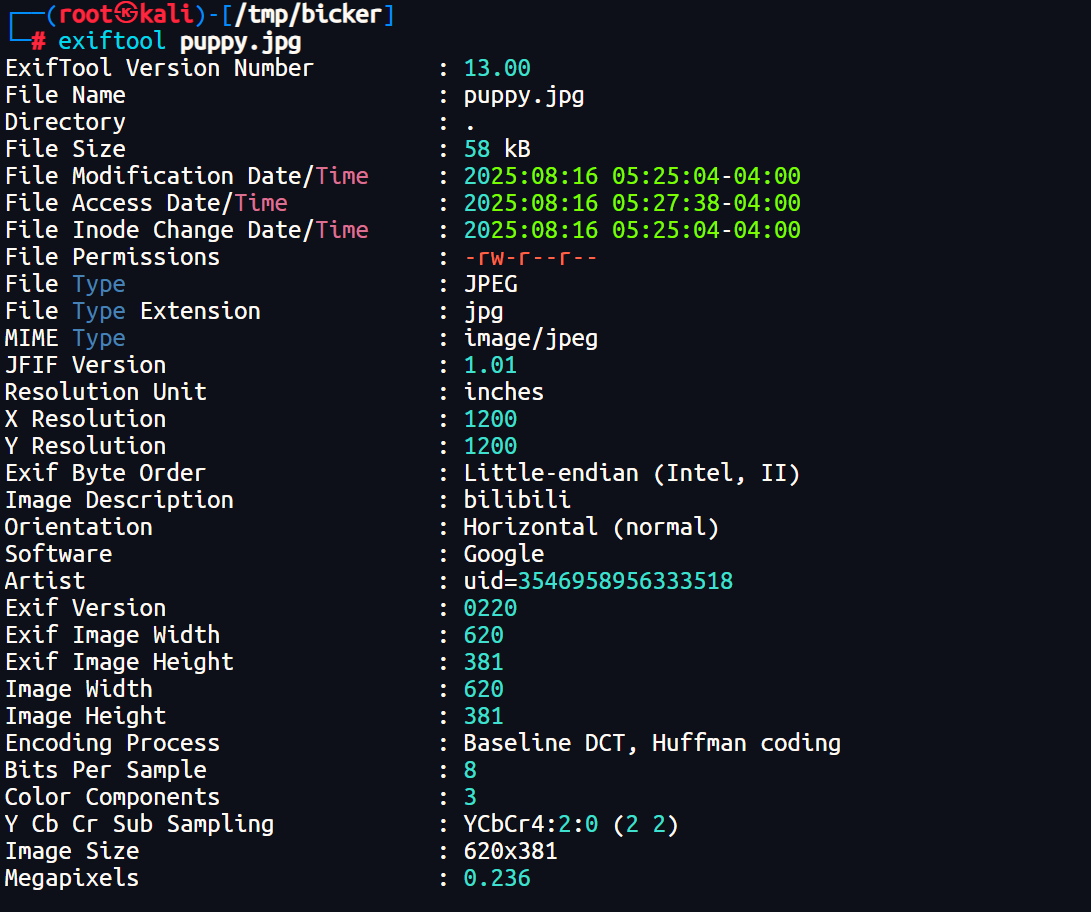Image resolution: width=1091 pixels, height=912 pixels.
Task: Click the JFIF Version value 1.01
Action: [490, 365]
